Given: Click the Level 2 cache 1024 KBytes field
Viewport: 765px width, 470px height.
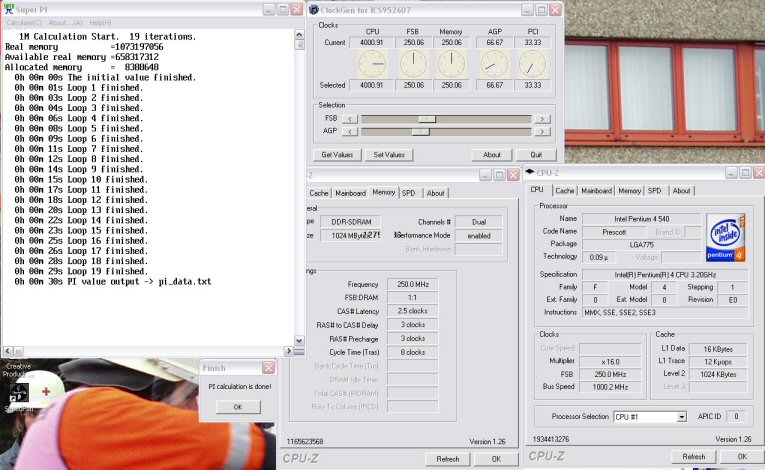Looking at the screenshot, I should 718,374.
